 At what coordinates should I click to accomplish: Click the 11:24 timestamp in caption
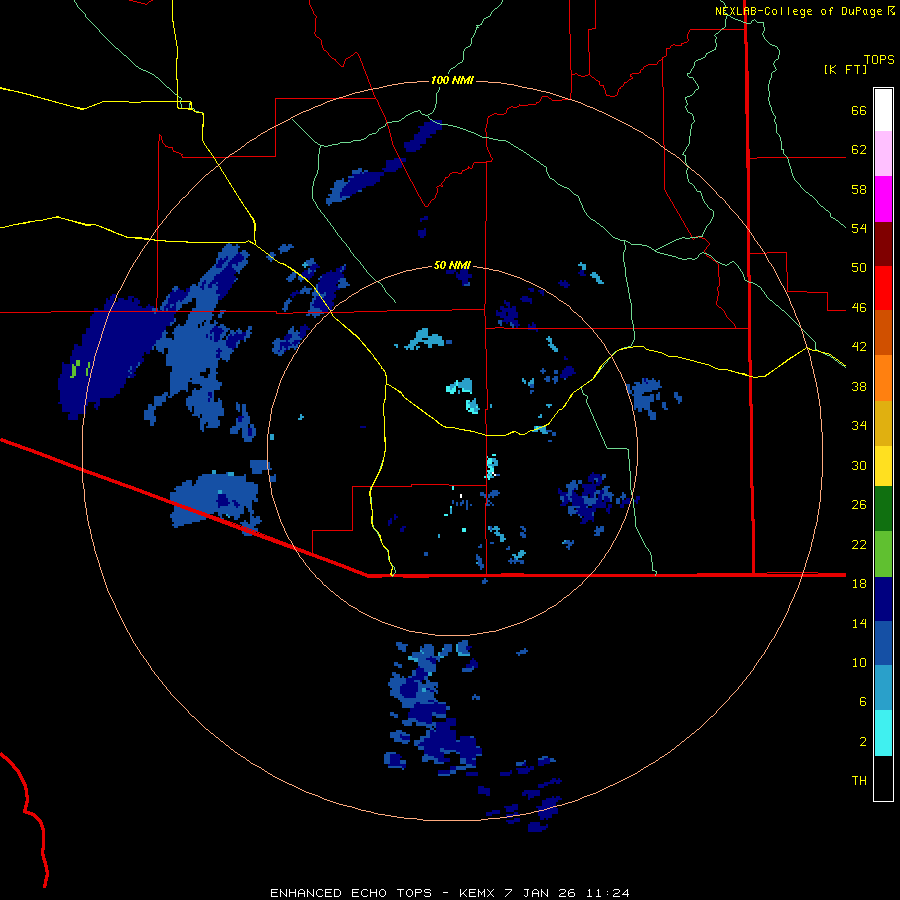(608, 893)
